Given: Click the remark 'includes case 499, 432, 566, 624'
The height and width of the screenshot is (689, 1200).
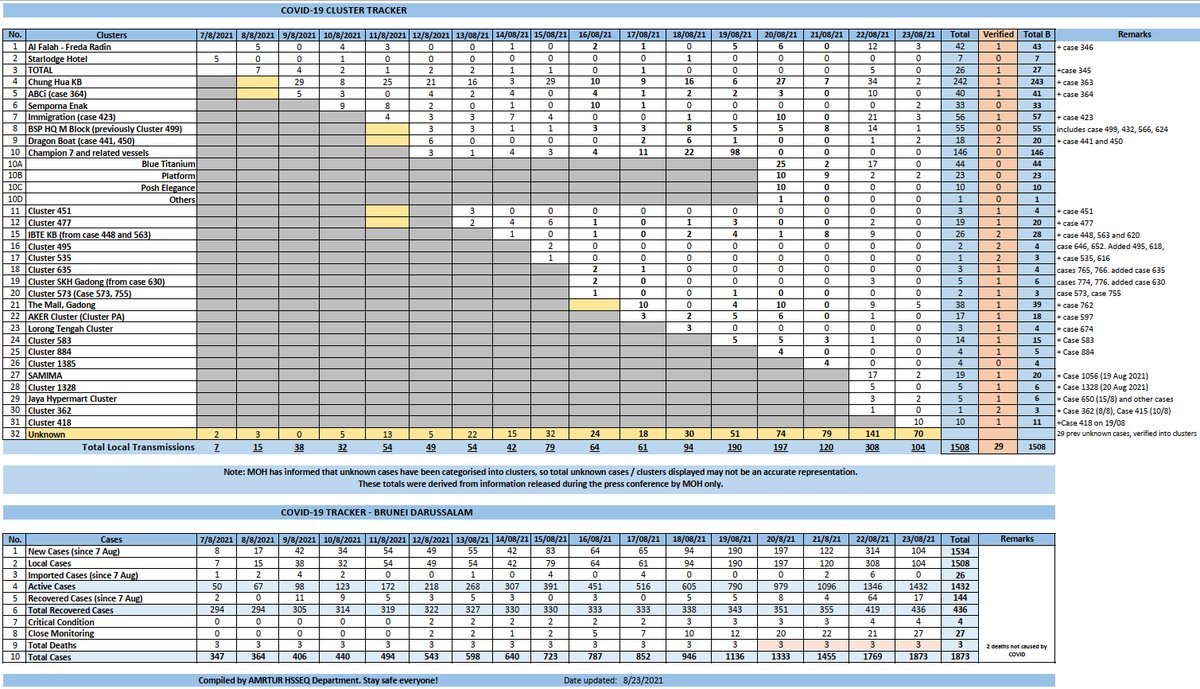Looking at the screenshot, I should click(x=1113, y=130).
